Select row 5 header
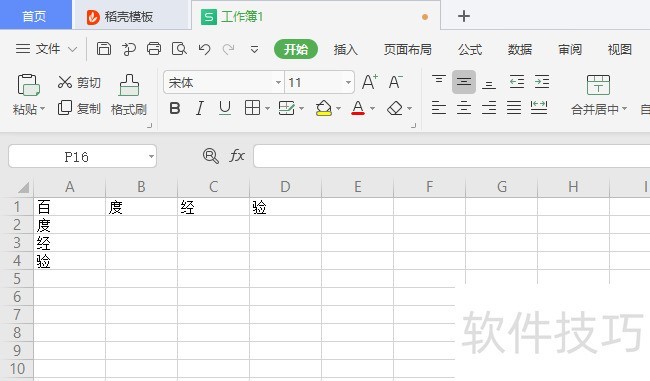Viewport: 650px width, 381px height. pyautogui.click(x=17, y=279)
